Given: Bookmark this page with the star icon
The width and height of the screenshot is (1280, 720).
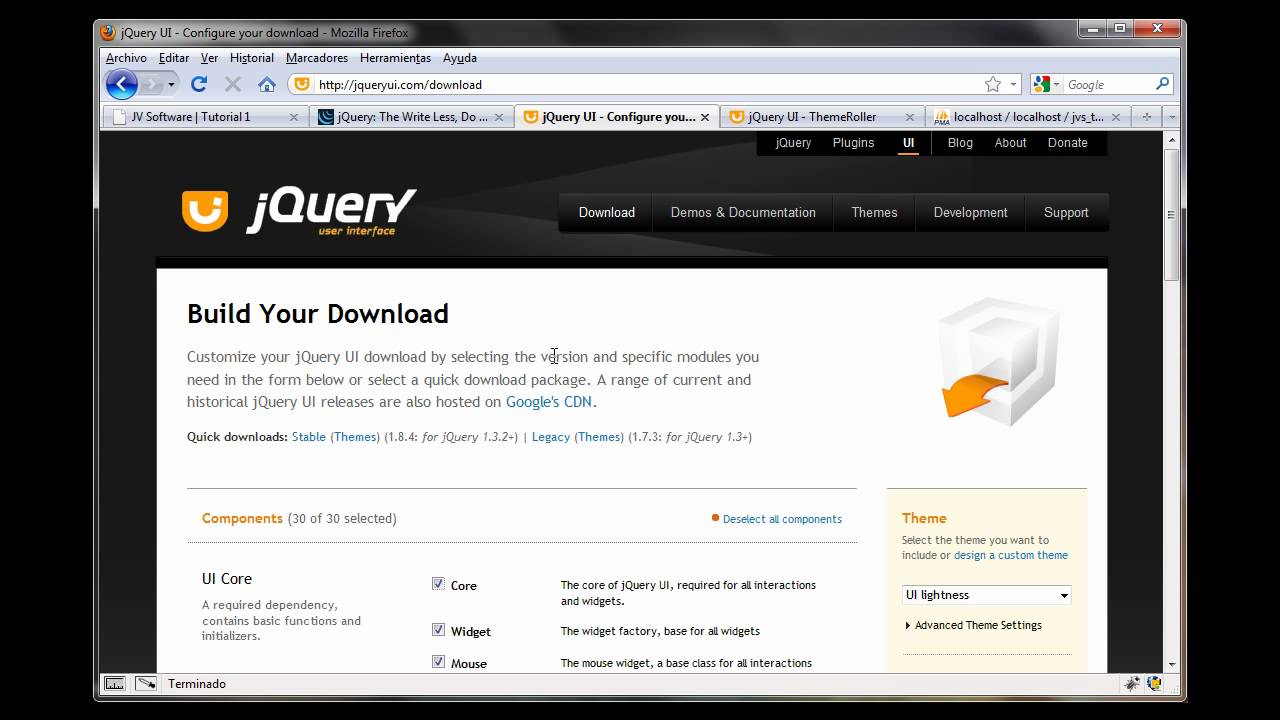Looking at the screenshot, I should pyautogui.click(x=993, y=84).
